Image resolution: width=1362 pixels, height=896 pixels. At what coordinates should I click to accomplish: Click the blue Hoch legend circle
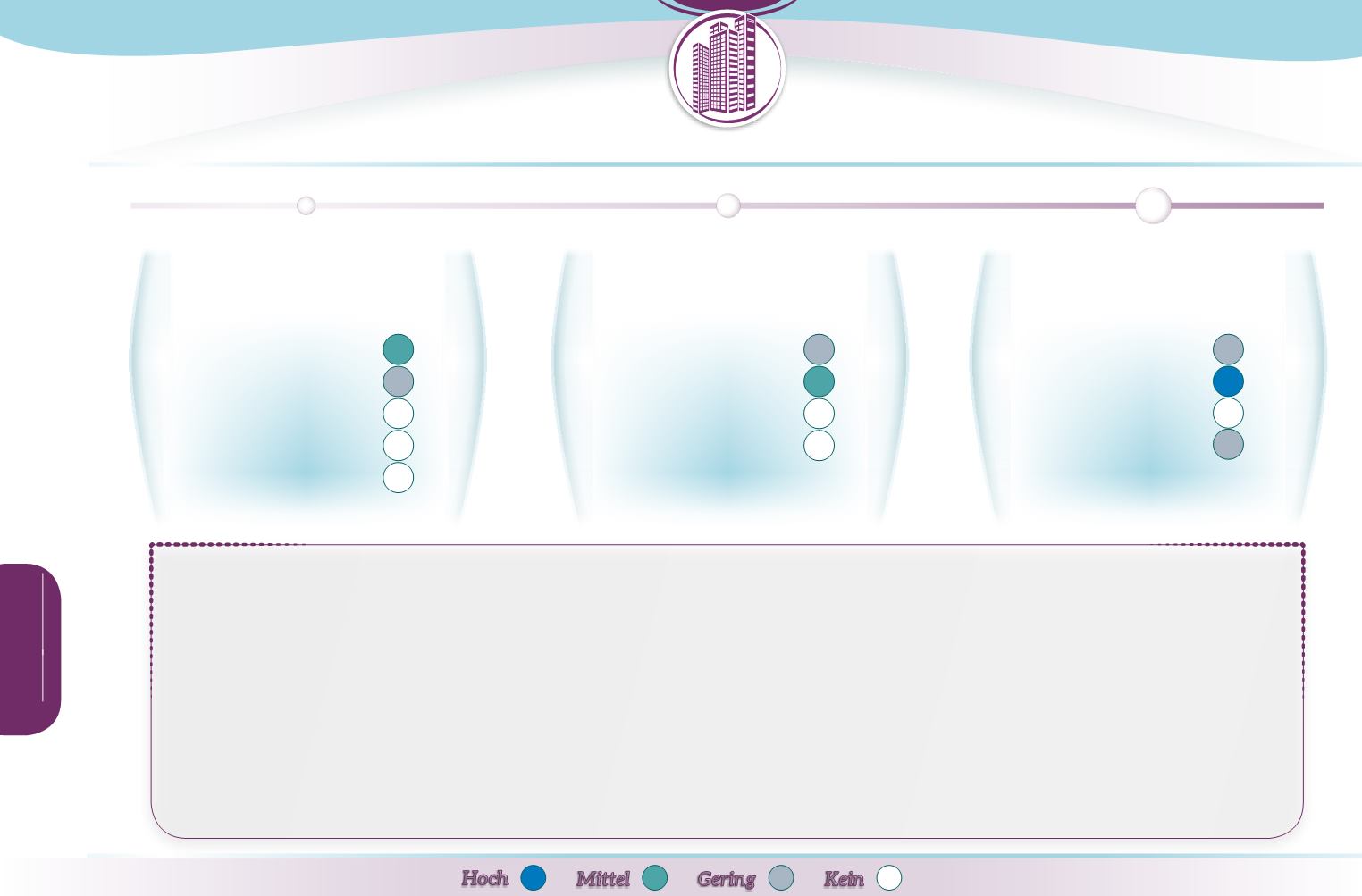(x=534, y=877)
